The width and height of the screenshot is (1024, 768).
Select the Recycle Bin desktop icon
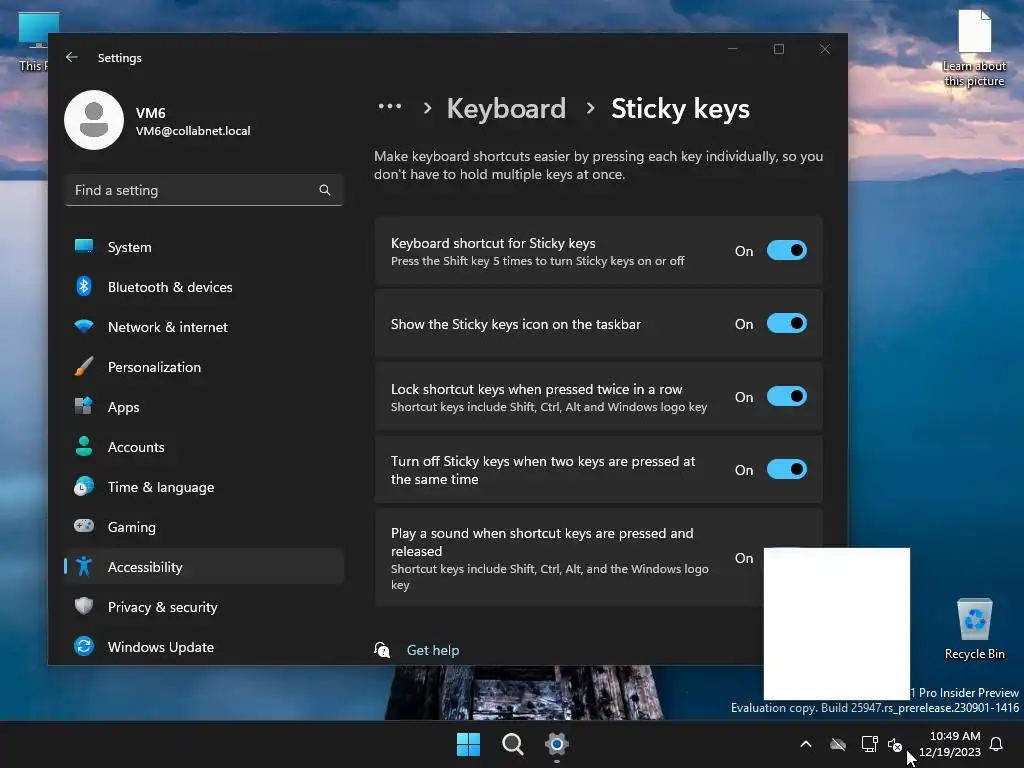974,628
